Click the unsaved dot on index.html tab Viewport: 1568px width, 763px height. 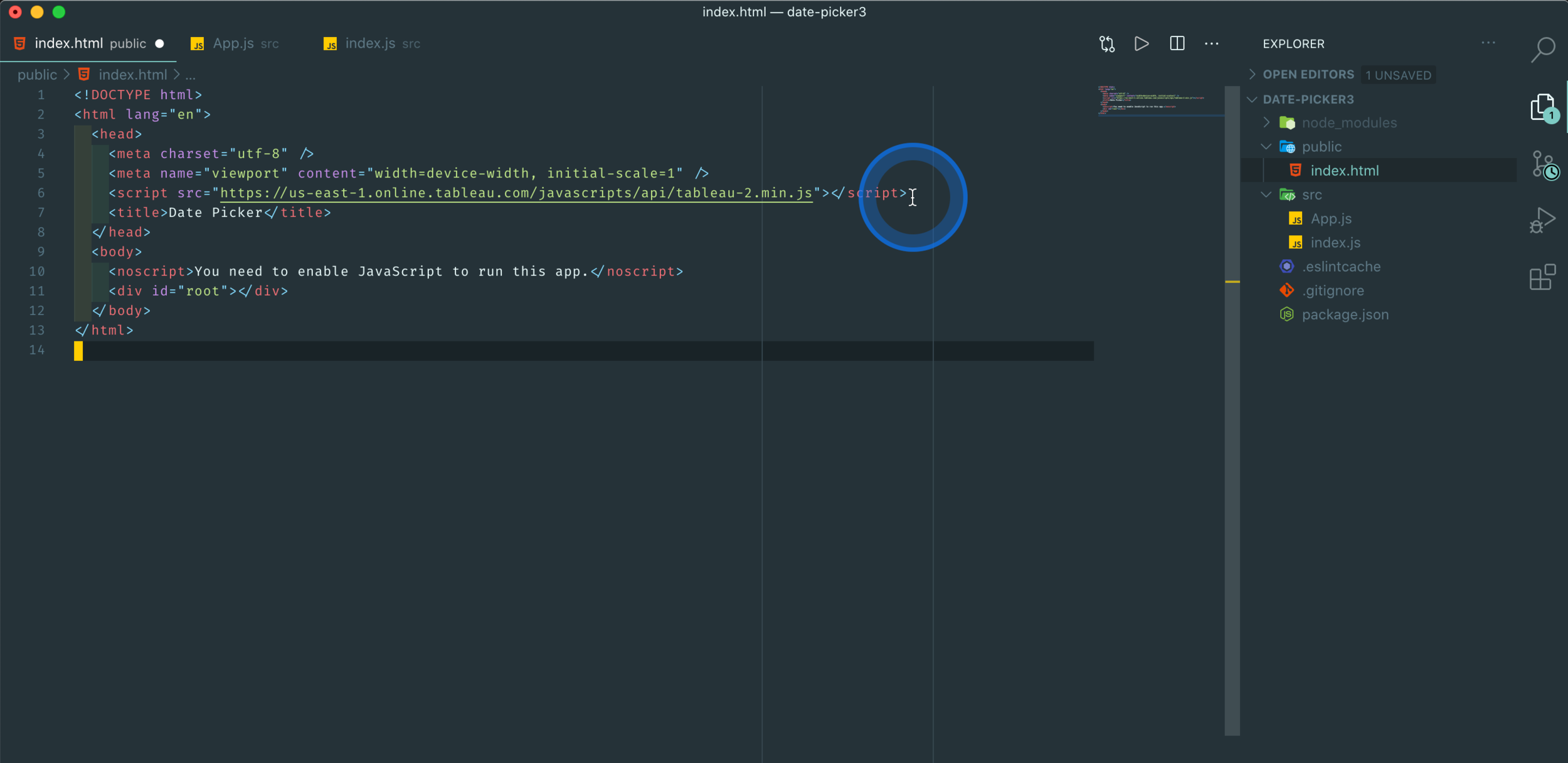tap(160, 44)
